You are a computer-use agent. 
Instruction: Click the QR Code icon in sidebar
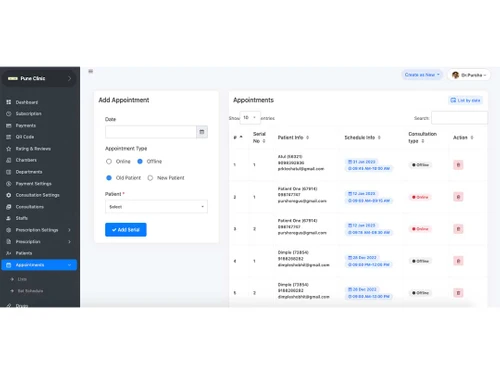[9, 137]
